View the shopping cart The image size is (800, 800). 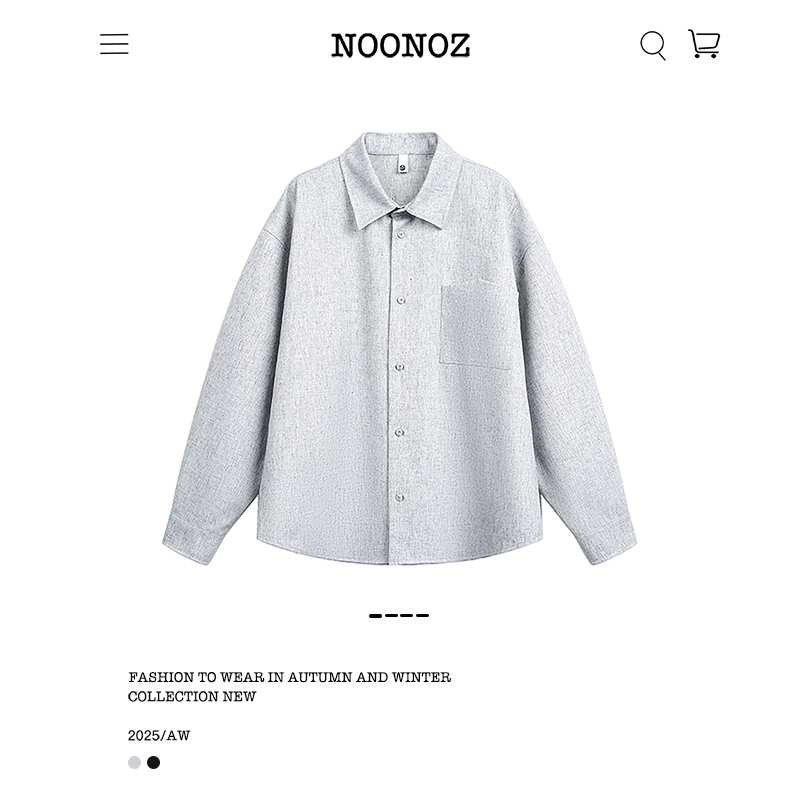(x=704, y=43)
